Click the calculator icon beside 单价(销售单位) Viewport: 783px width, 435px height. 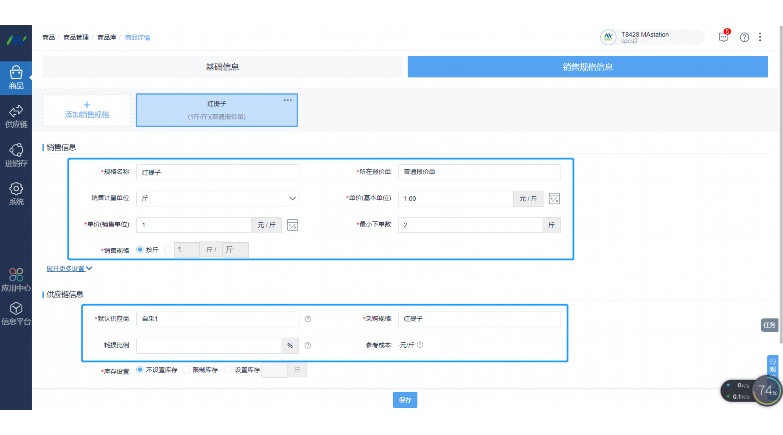[293, 225]
